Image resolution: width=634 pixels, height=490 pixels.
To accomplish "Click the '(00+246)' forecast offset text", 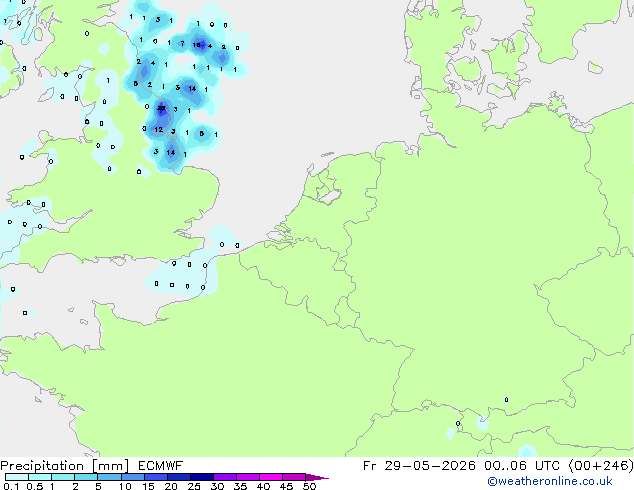I will point(601,466).
